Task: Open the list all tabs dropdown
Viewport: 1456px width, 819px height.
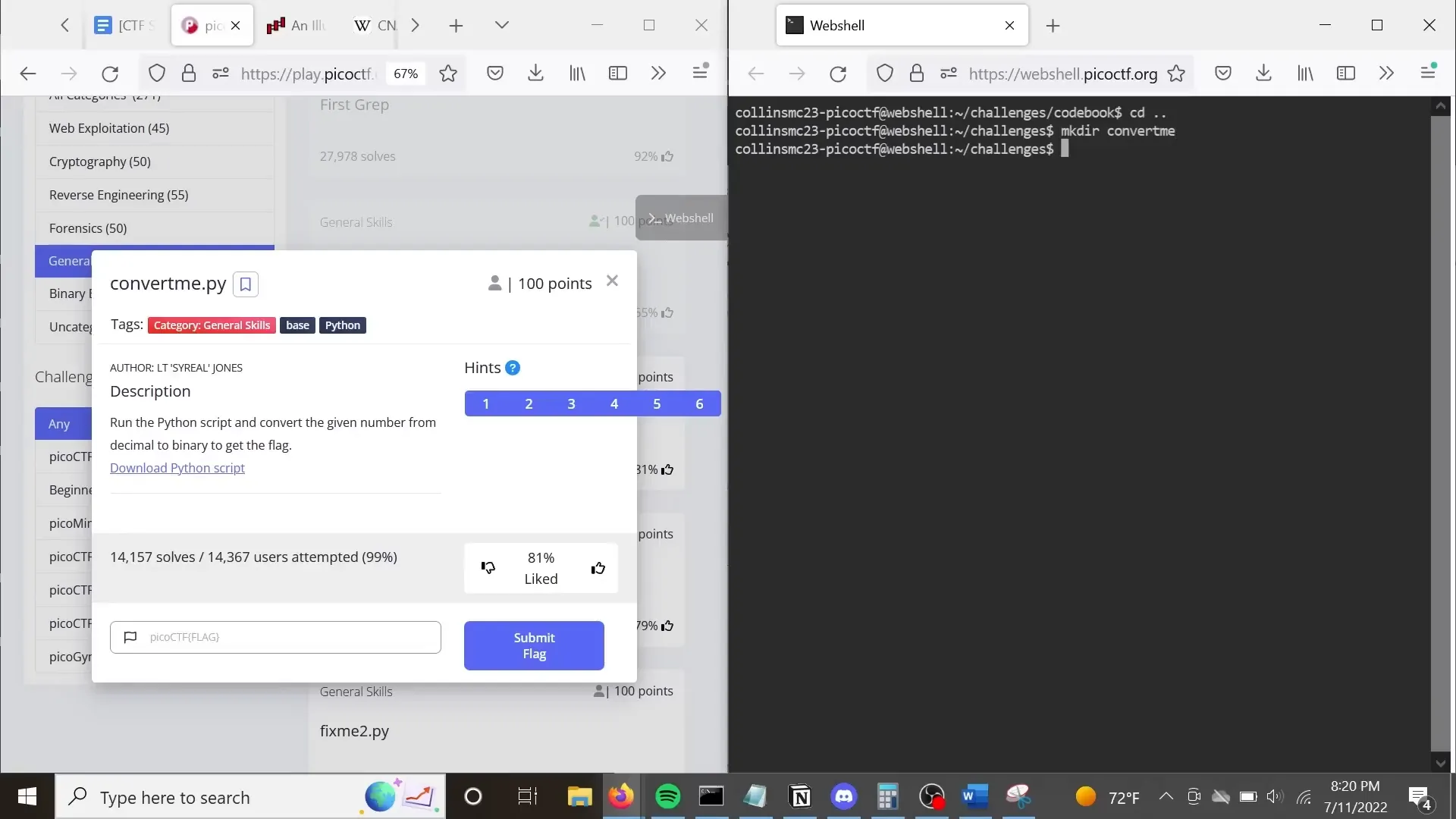Action: point(501,25)
